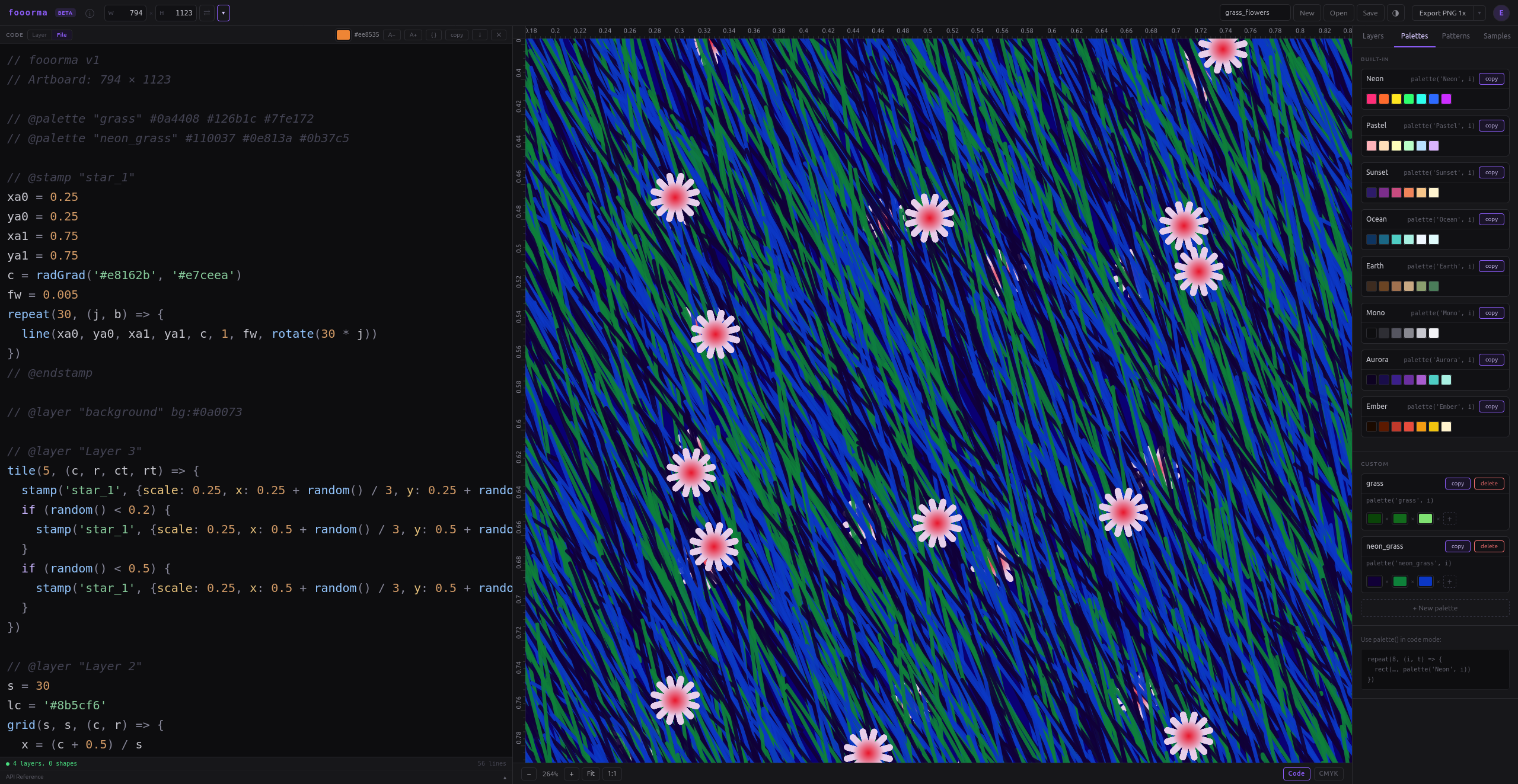
Task: Open the Patterns tab
Action: [1456, 36]
